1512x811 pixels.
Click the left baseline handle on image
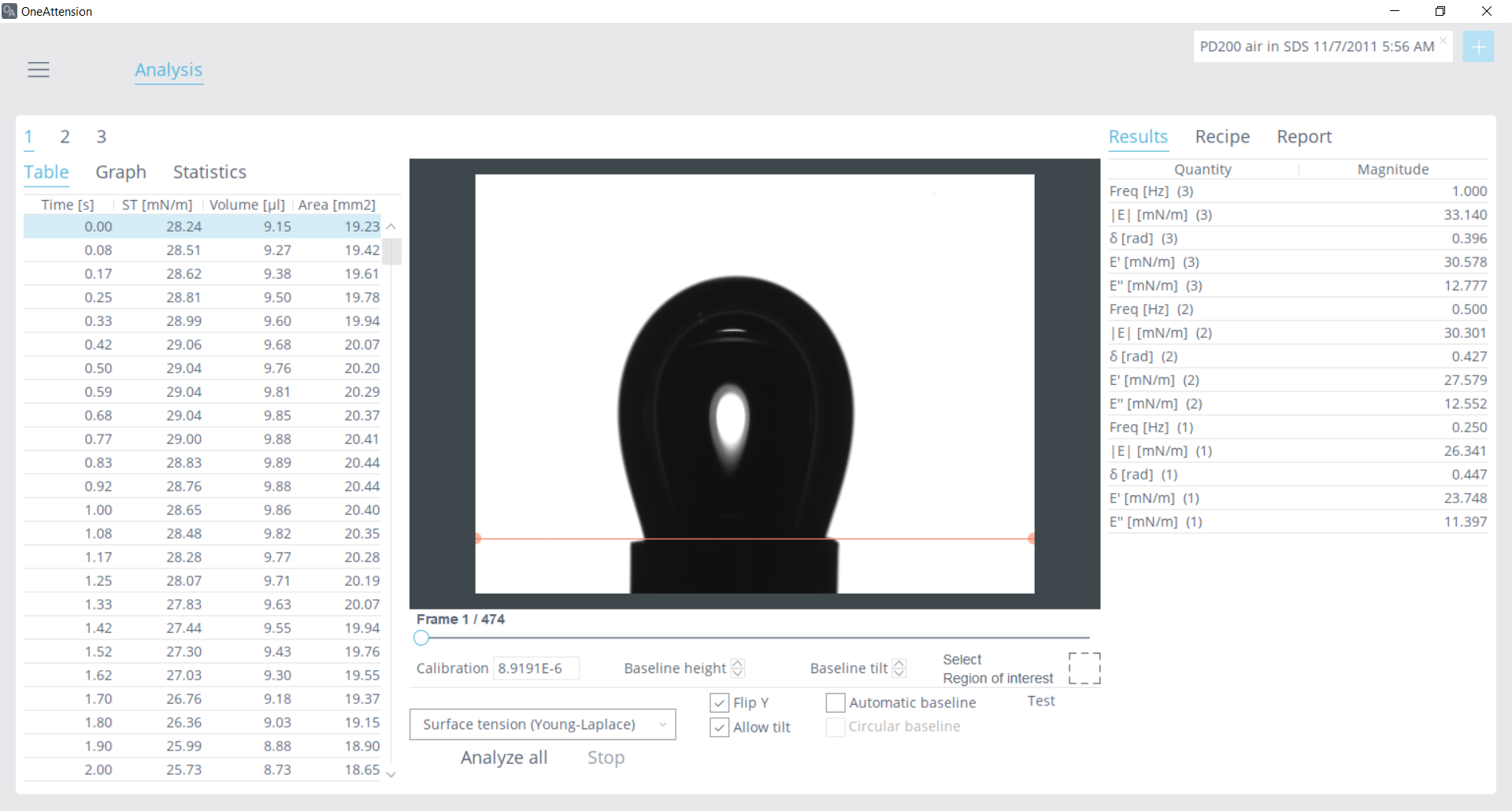click(x=477, y=539)
